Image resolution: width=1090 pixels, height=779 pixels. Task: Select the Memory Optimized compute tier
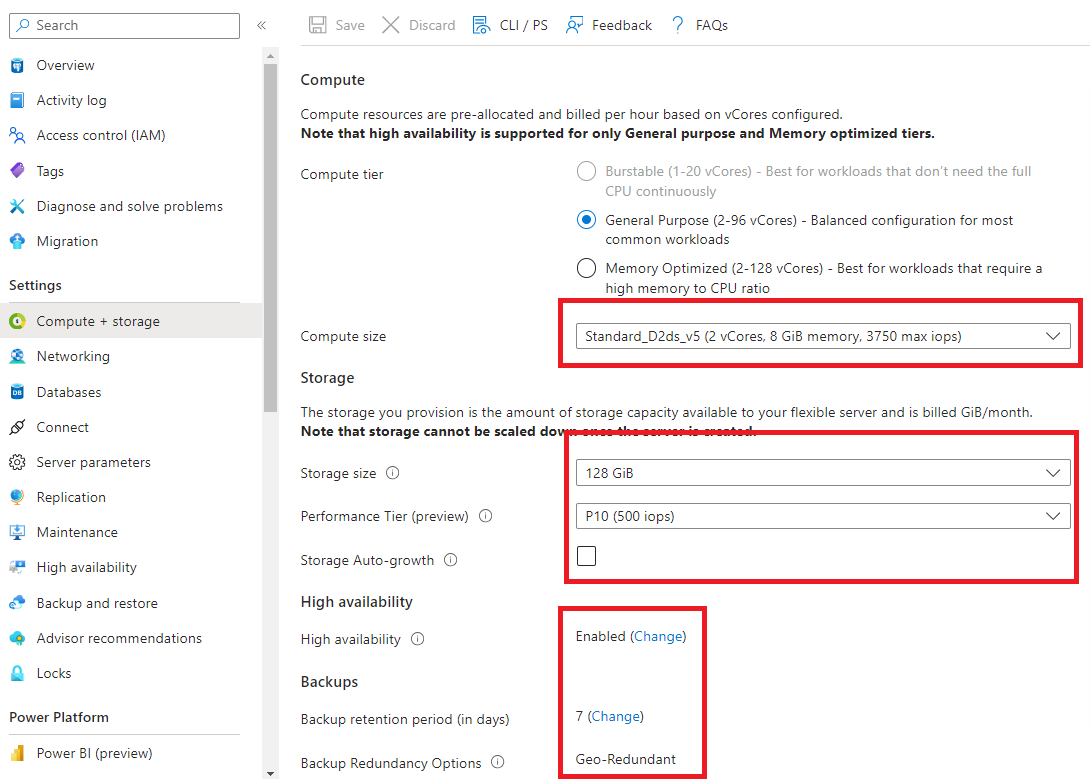pyautogui.click(x=586, y=268)
